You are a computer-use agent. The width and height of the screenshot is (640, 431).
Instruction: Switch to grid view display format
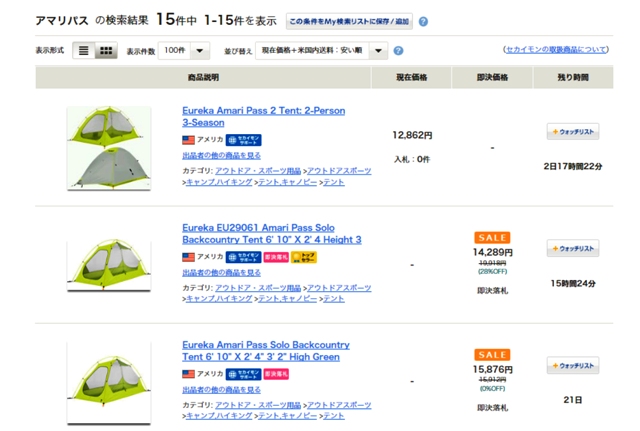pyautogui.click(x=106, y=51)
